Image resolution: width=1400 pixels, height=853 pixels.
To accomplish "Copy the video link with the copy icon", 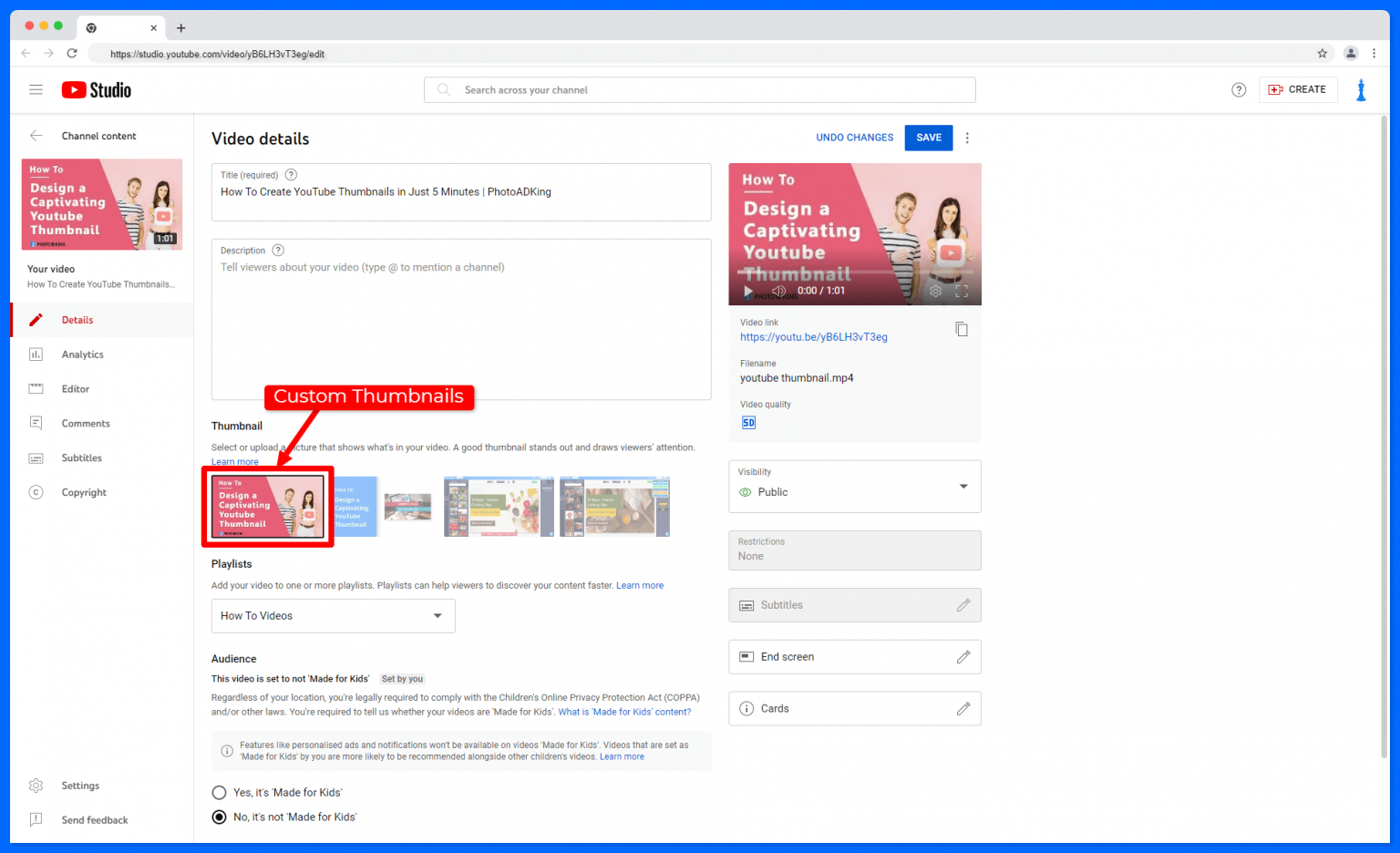I will click(961, 329).
